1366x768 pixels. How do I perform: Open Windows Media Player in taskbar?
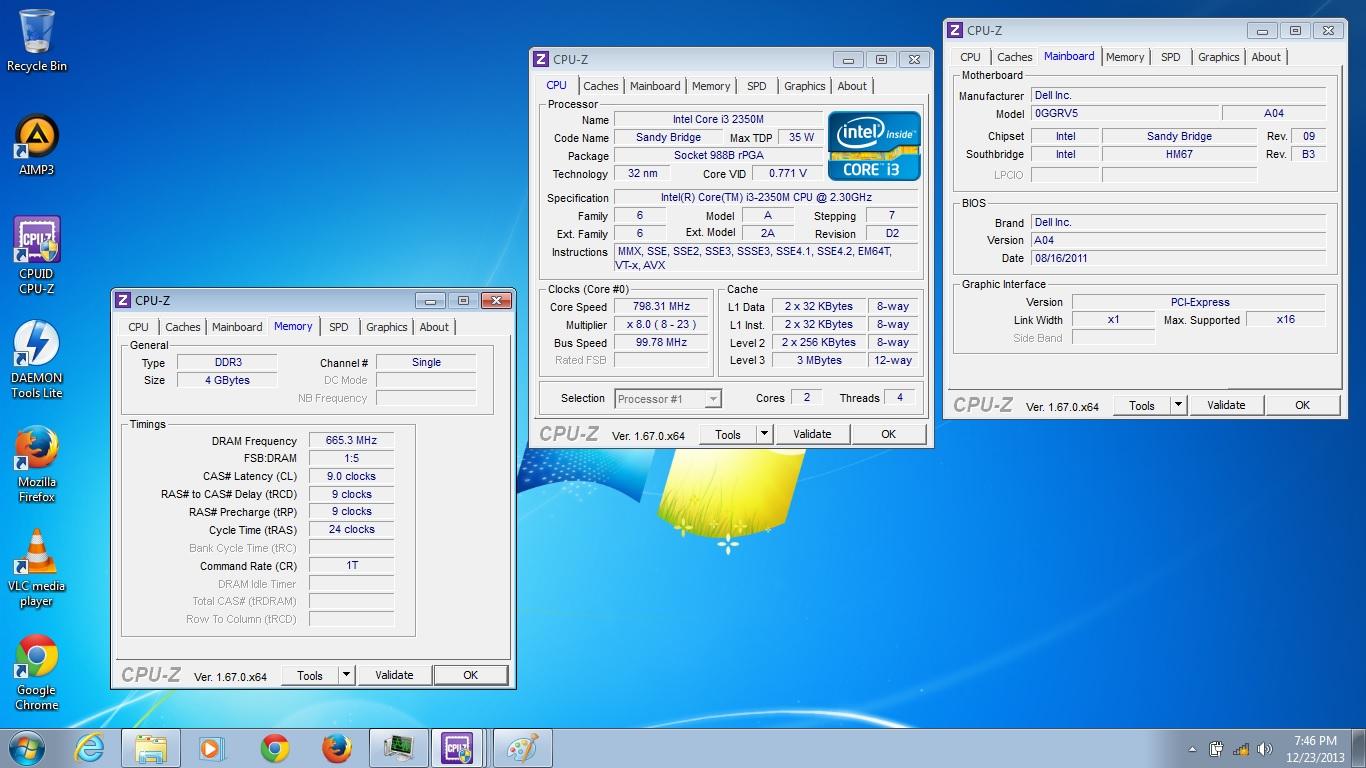[211, 748]
